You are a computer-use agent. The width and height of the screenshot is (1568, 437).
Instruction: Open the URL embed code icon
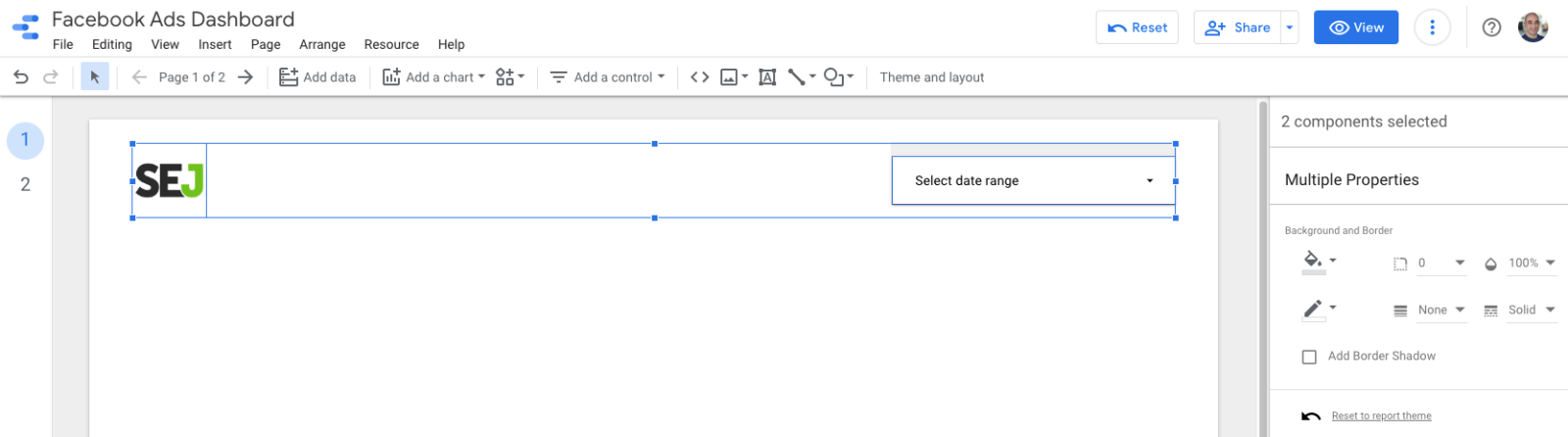click(700, 76)
